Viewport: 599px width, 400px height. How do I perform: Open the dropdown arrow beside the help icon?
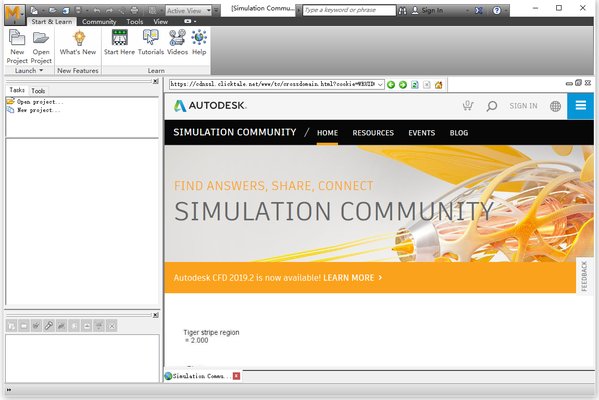pyautogui.click(x=505, y=11)
